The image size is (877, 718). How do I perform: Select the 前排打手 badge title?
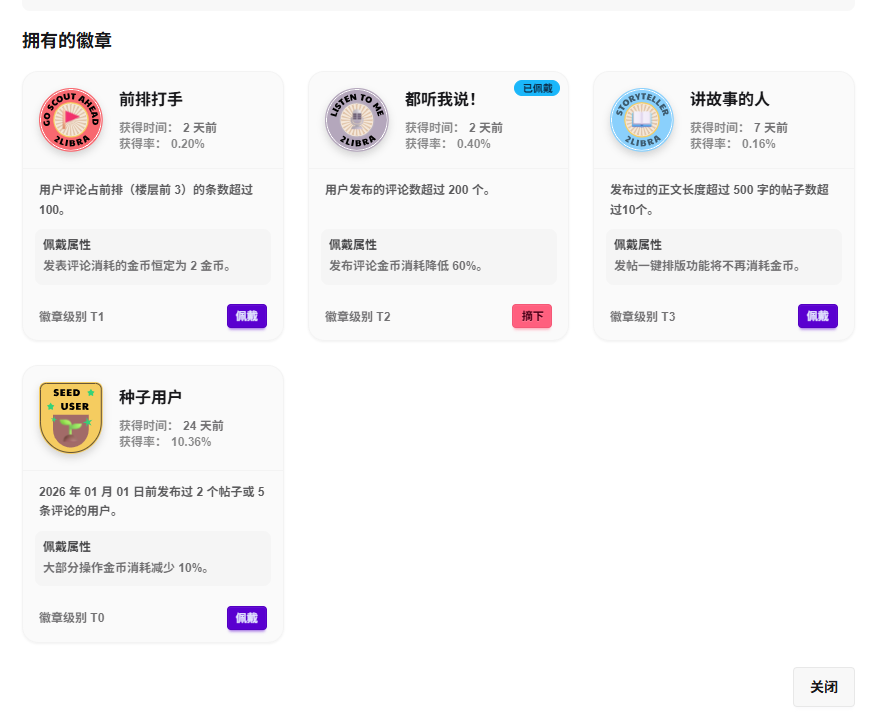click(150, 99)
